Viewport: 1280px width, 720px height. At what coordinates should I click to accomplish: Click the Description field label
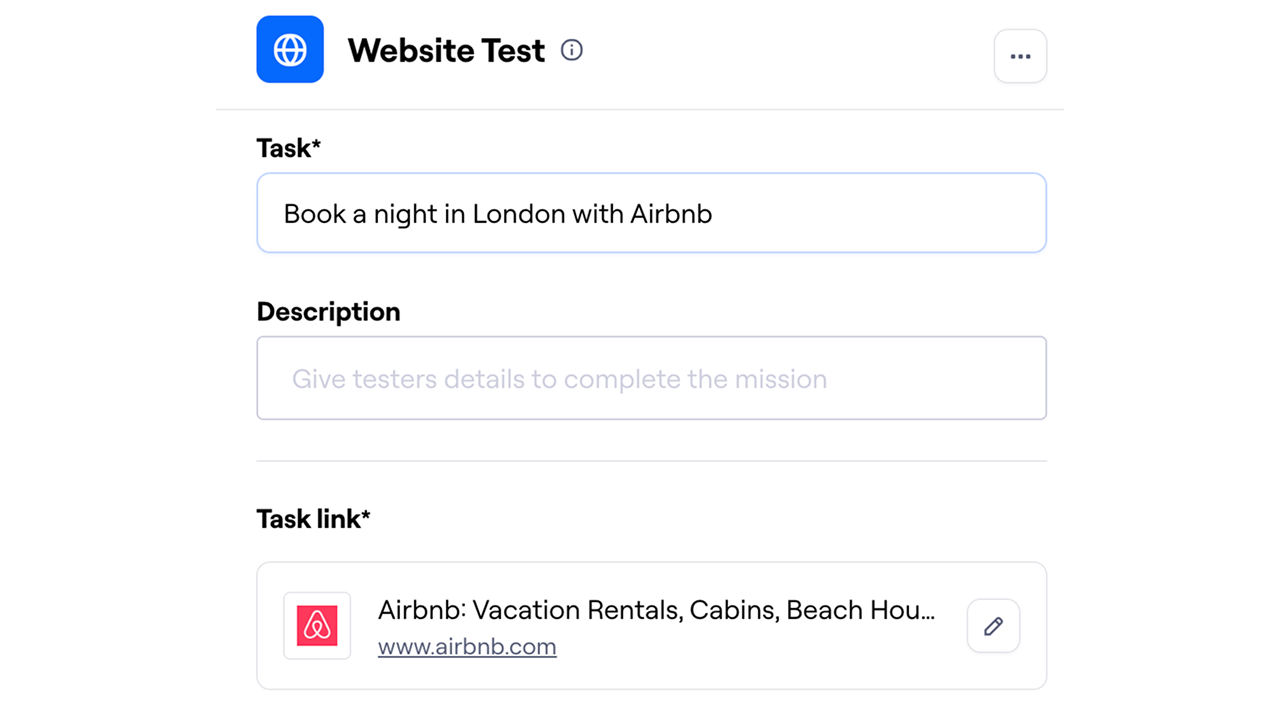coord(328,312)
